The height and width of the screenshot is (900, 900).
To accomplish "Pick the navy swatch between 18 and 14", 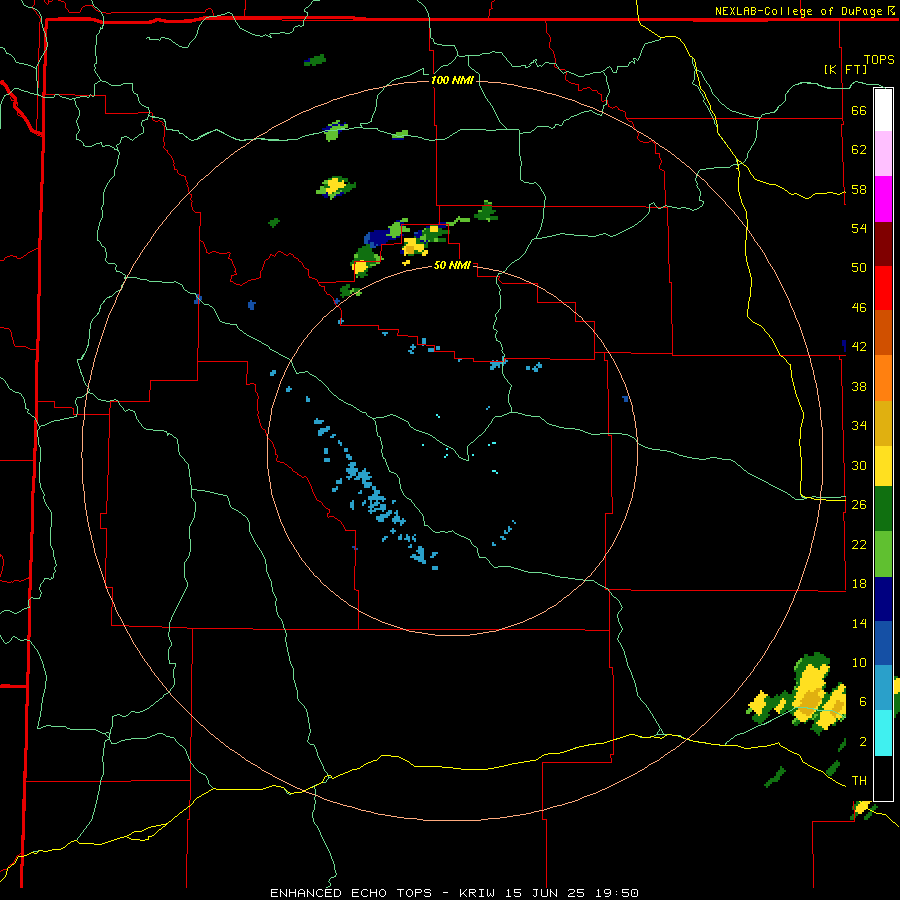I will click(x=883, y=599).
